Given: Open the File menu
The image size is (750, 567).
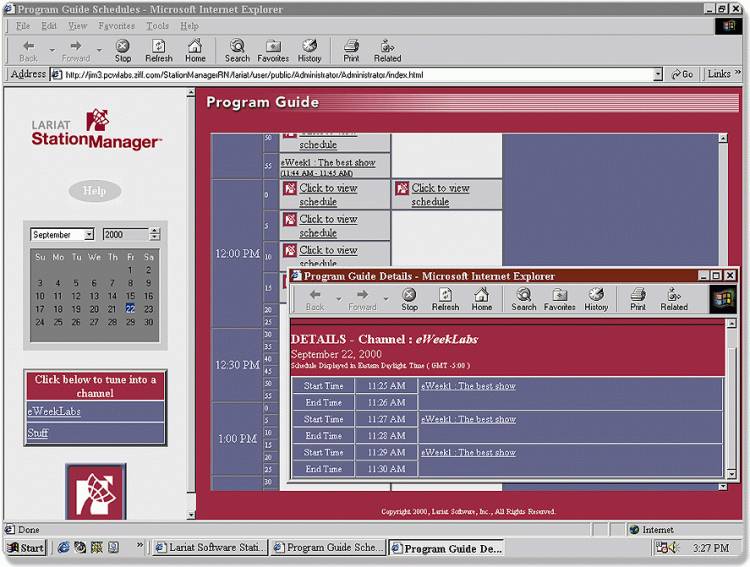Looking at the screenshot, I should tap(23, 26).
